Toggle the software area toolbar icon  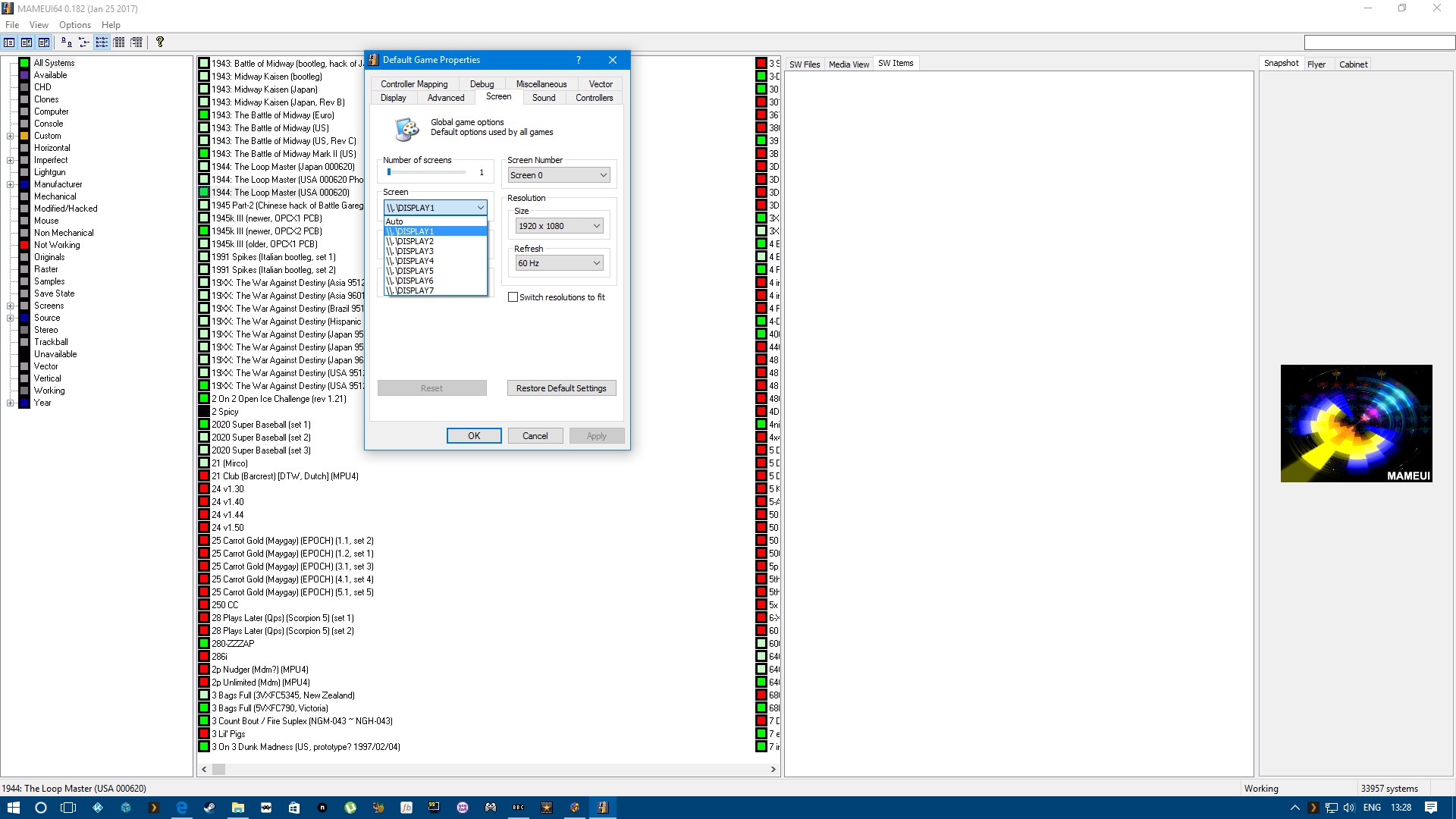(x=27, y=42)
